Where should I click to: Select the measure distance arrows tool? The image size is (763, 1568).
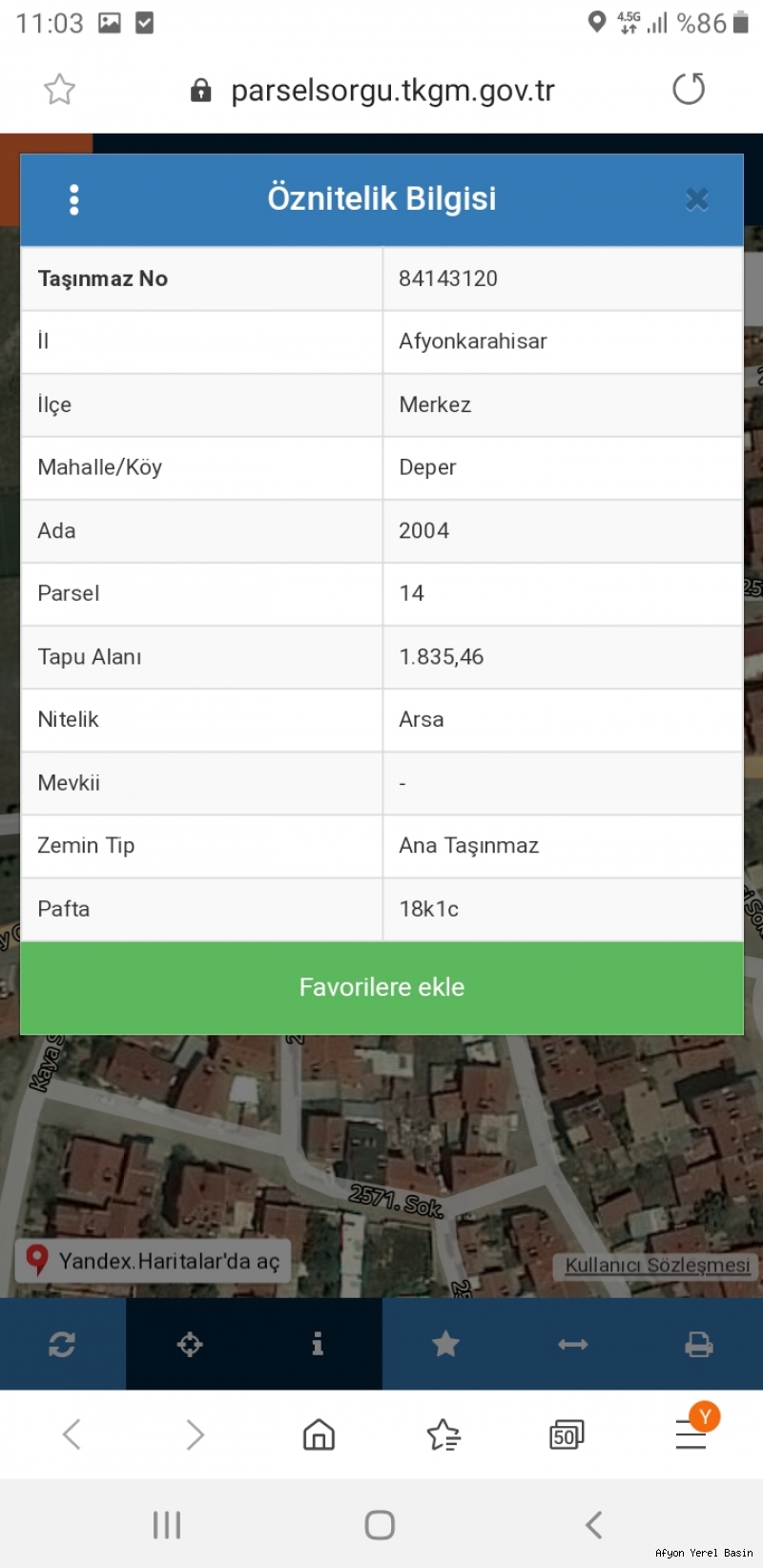[572, 1344]
